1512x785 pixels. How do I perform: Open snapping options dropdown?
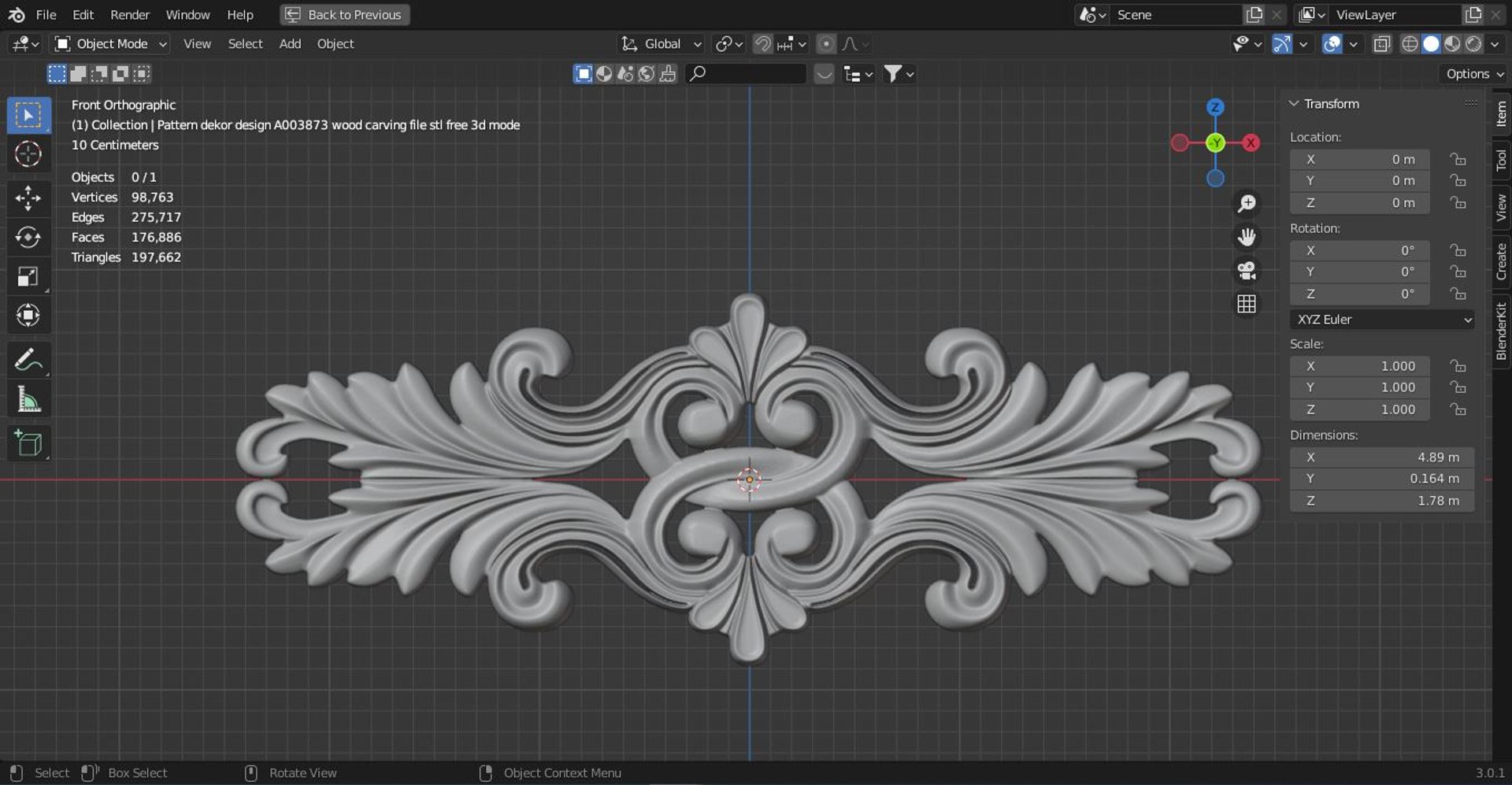[792, 44]
